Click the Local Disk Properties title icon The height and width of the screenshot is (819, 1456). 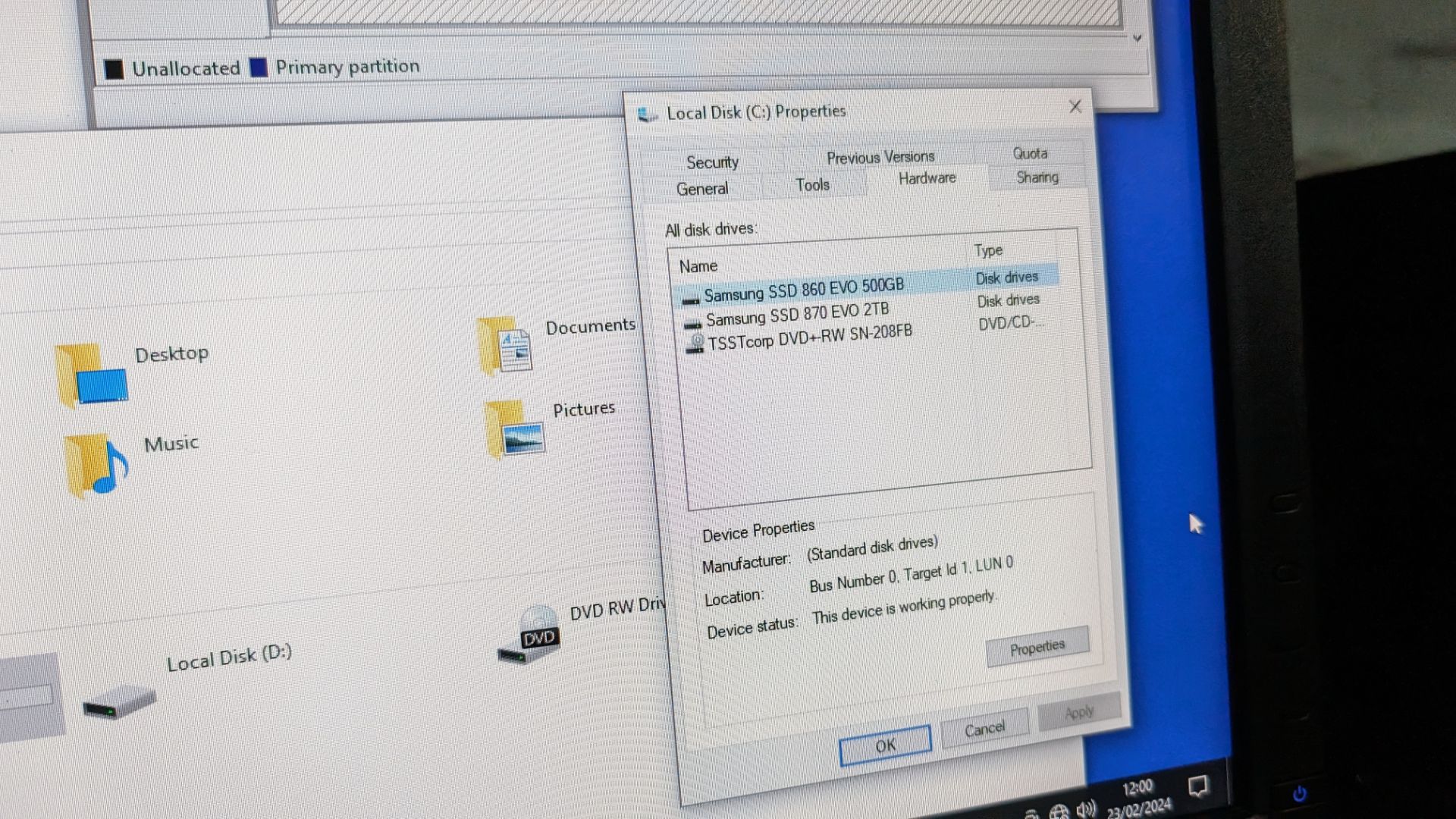click(x=647, y=115)
